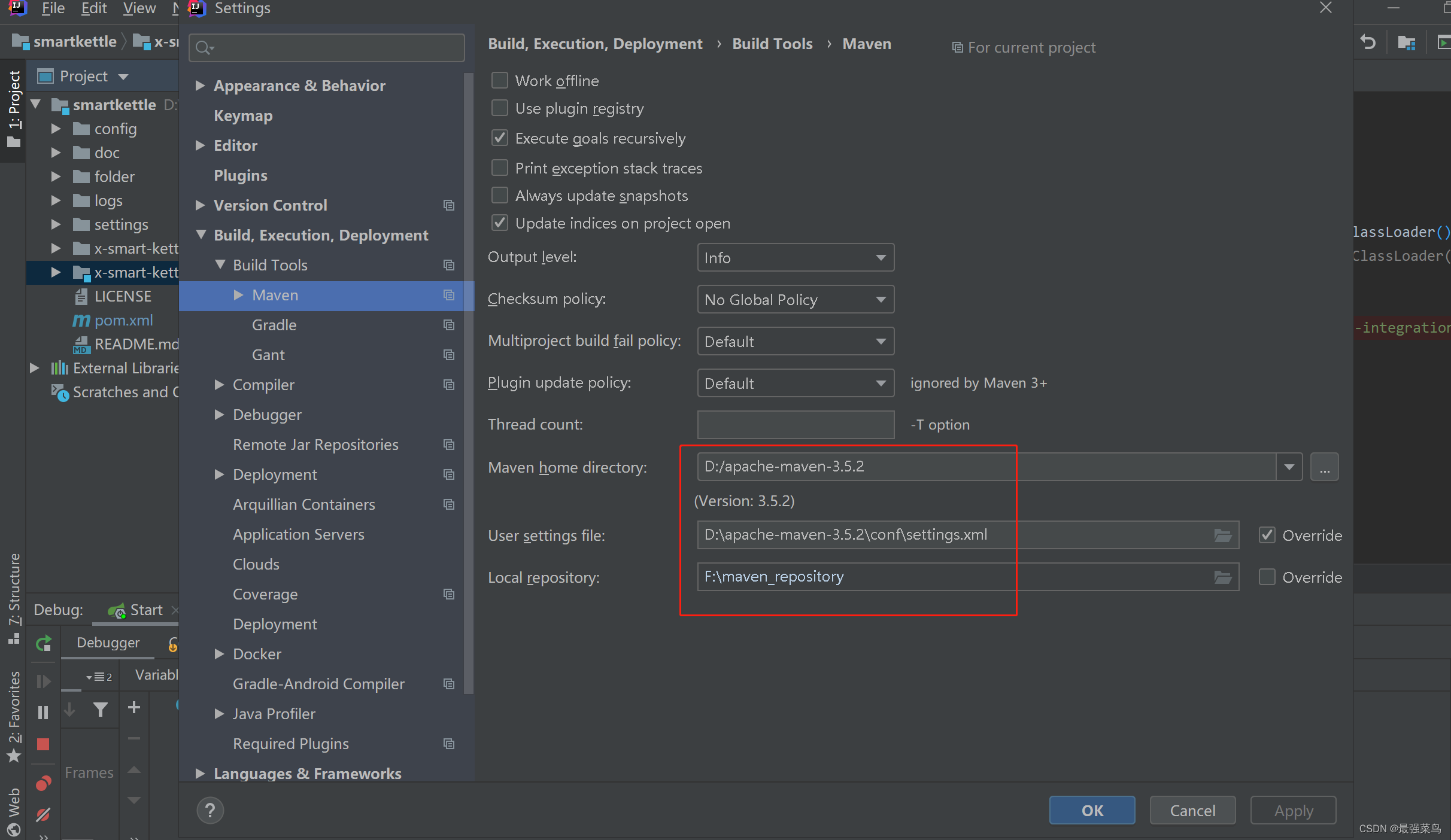Image resolution: width=1451 pixels, height=840 pixels.
Task: Click the OK button
Action: pos(1092,810)
